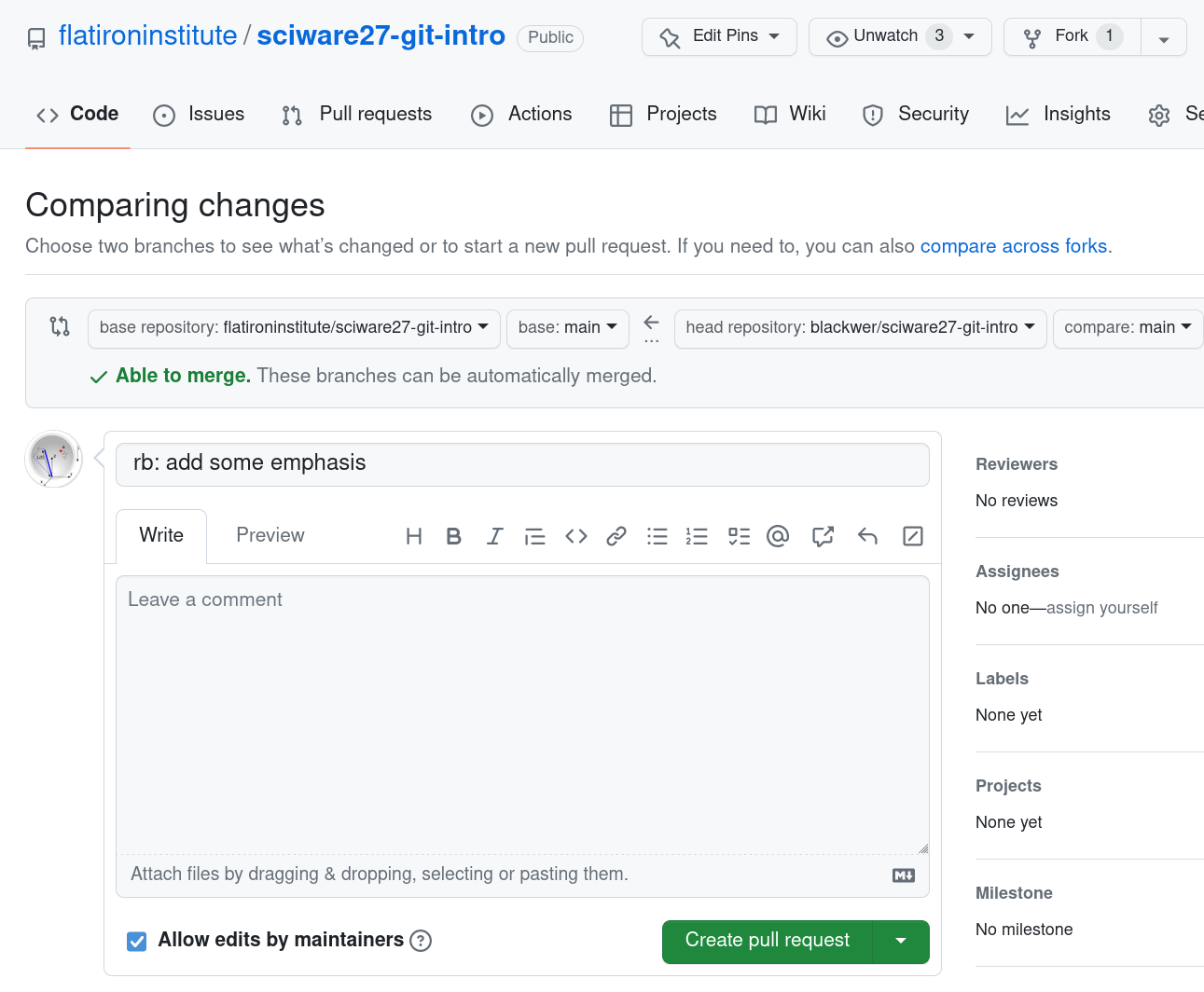Open help for Allow edits by maintainers
The height and width of the screenshot is (992, 1204).
(x=421, y=941)
